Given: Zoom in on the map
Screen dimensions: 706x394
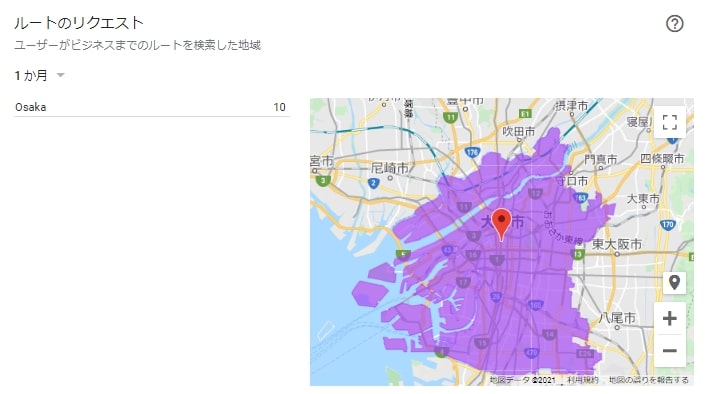Looking at the screenshot, I should (x=670, y=318).
